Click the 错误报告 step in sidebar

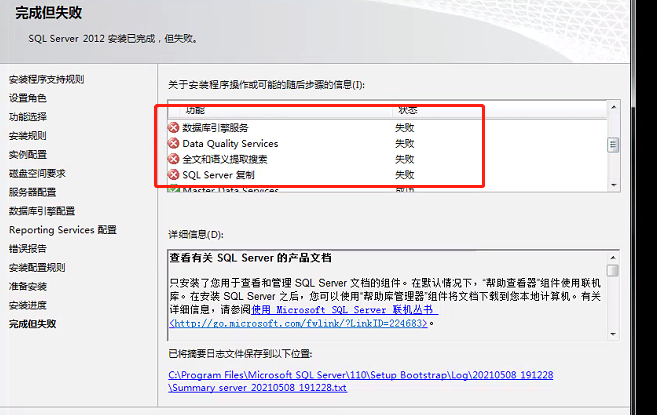point(28,249)
